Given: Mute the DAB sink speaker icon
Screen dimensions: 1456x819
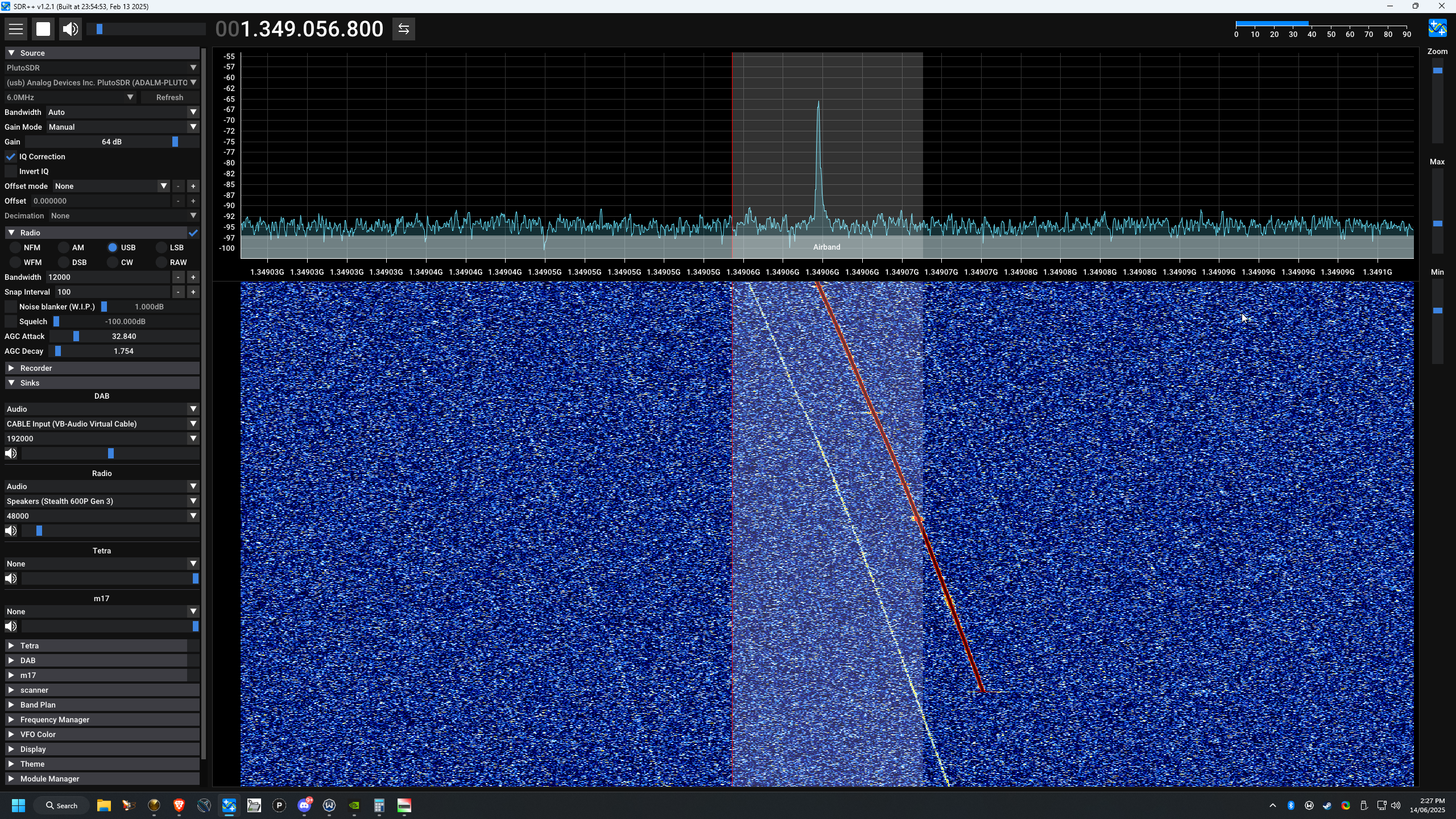Looking at the screenshot, I should click(x=11, y=453).
